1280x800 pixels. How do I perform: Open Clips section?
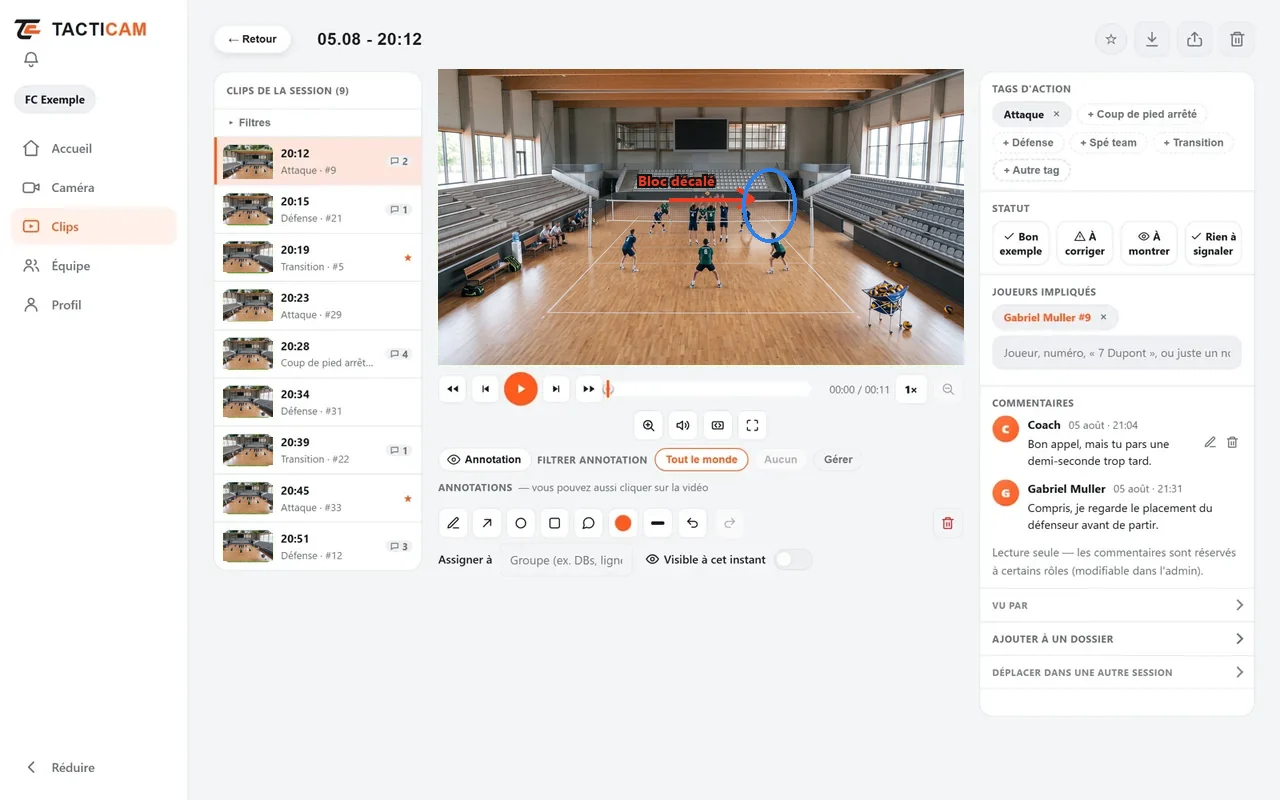94,227
